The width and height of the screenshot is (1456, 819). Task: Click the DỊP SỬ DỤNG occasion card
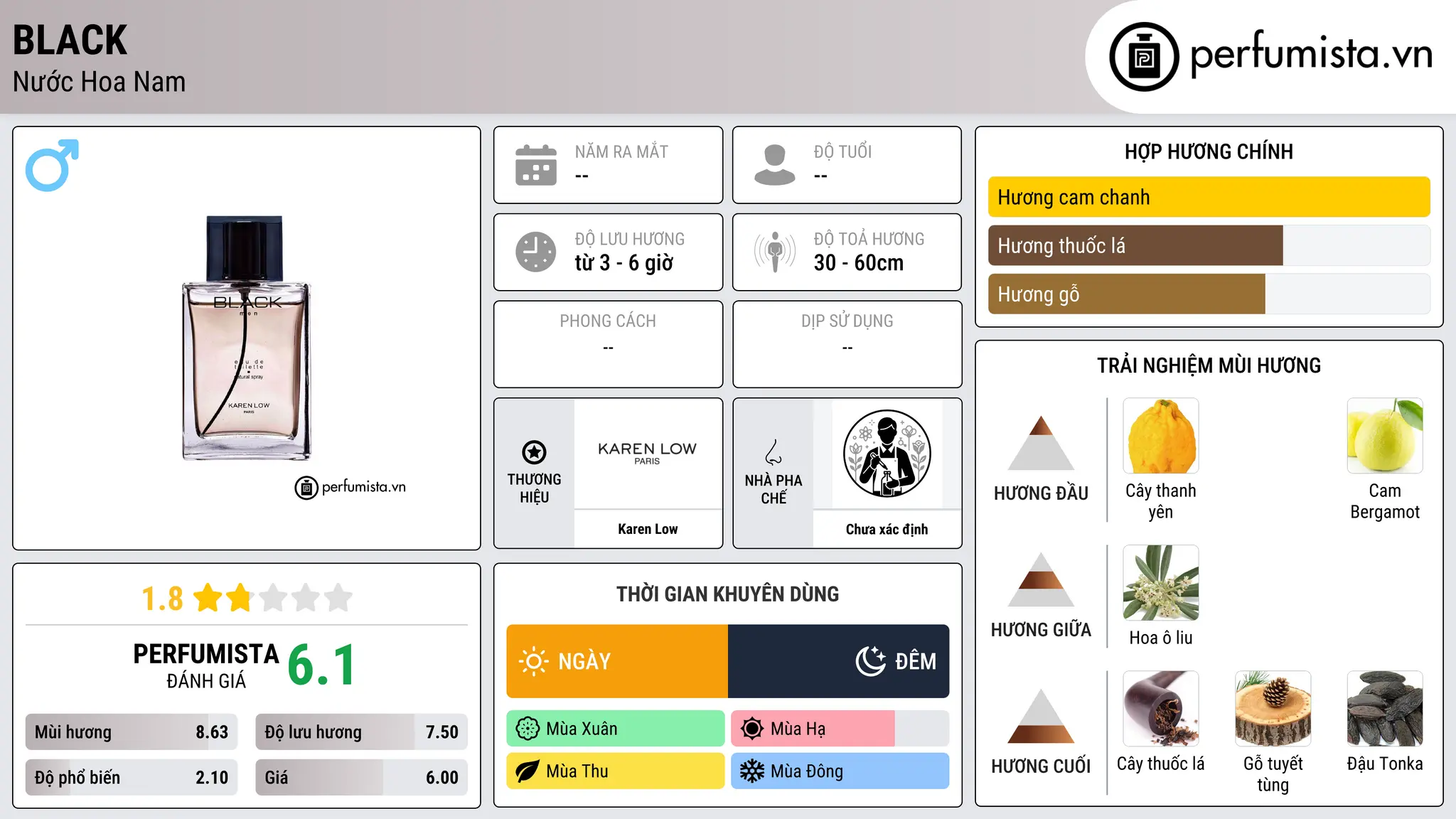tap(847, 344)
